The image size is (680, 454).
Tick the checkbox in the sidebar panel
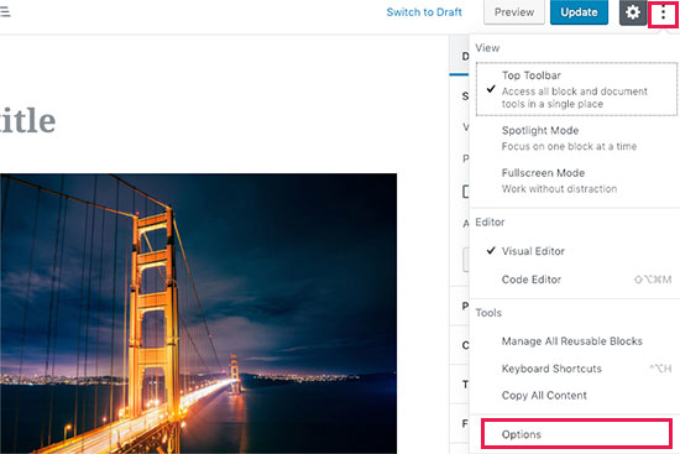[x=465, y=191]
